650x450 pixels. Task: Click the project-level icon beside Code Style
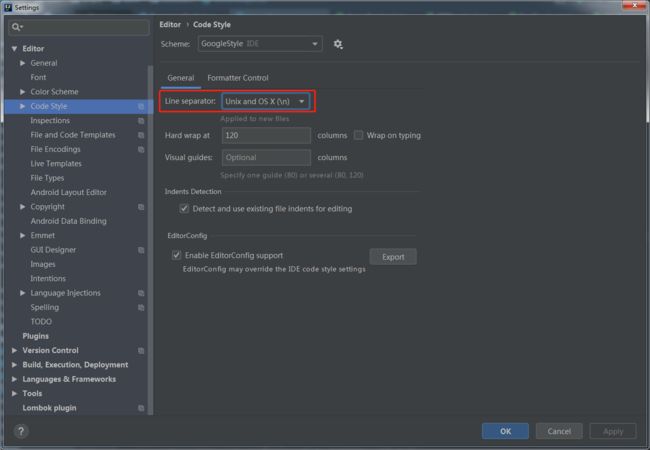click(141, 106)
